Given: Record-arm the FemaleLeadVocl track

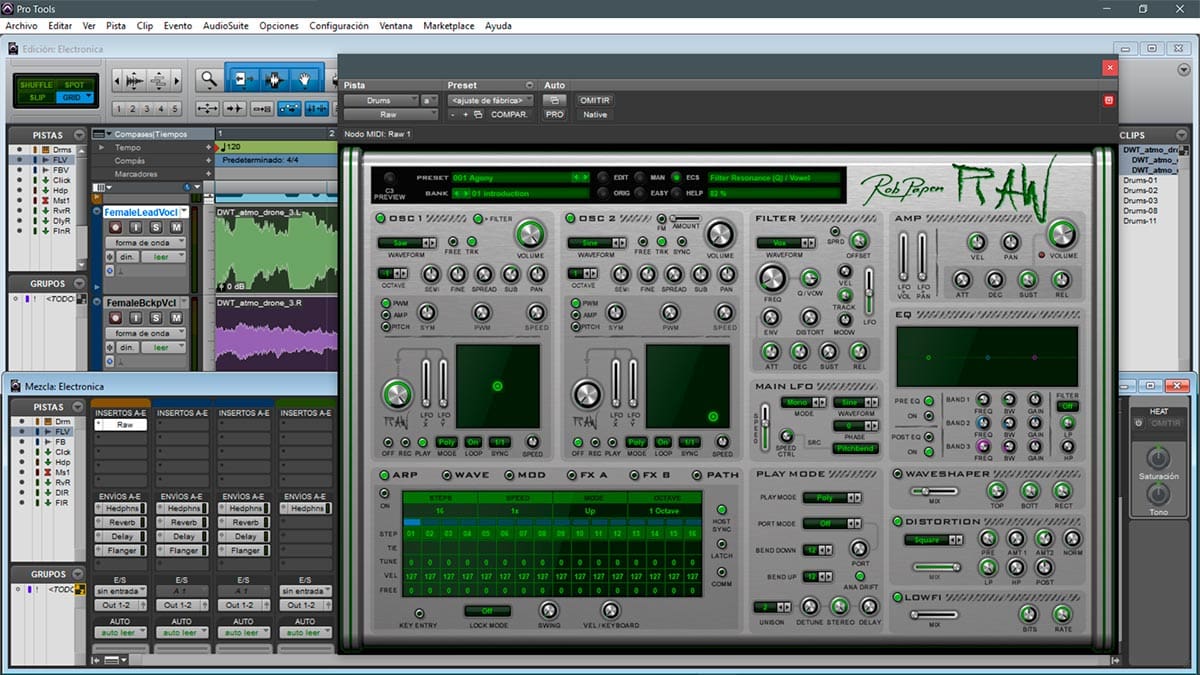Looking at the screenshot, I should click(117, 229).
